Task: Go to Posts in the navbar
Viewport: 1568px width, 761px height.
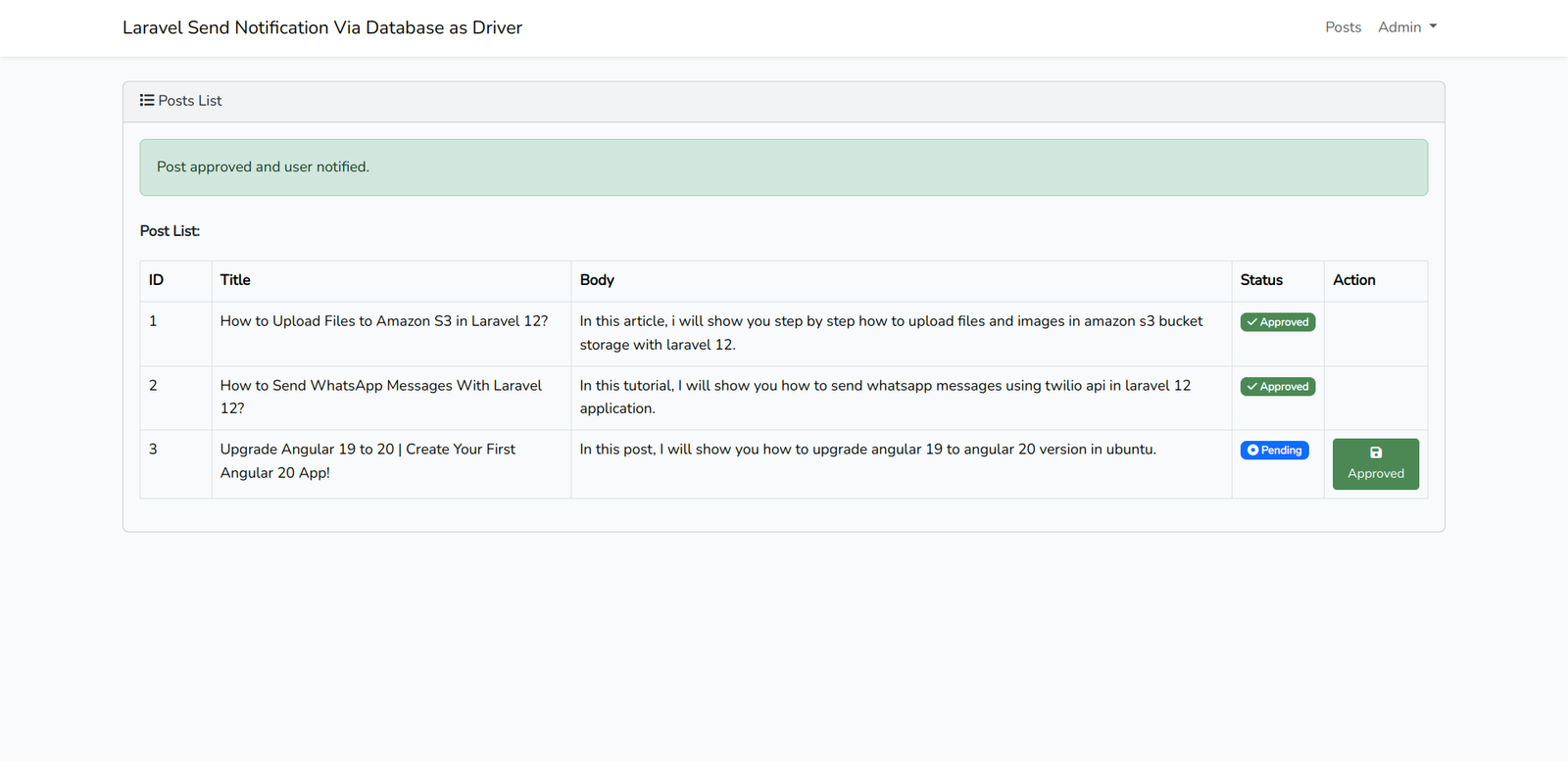Action: pos(1343,27)
